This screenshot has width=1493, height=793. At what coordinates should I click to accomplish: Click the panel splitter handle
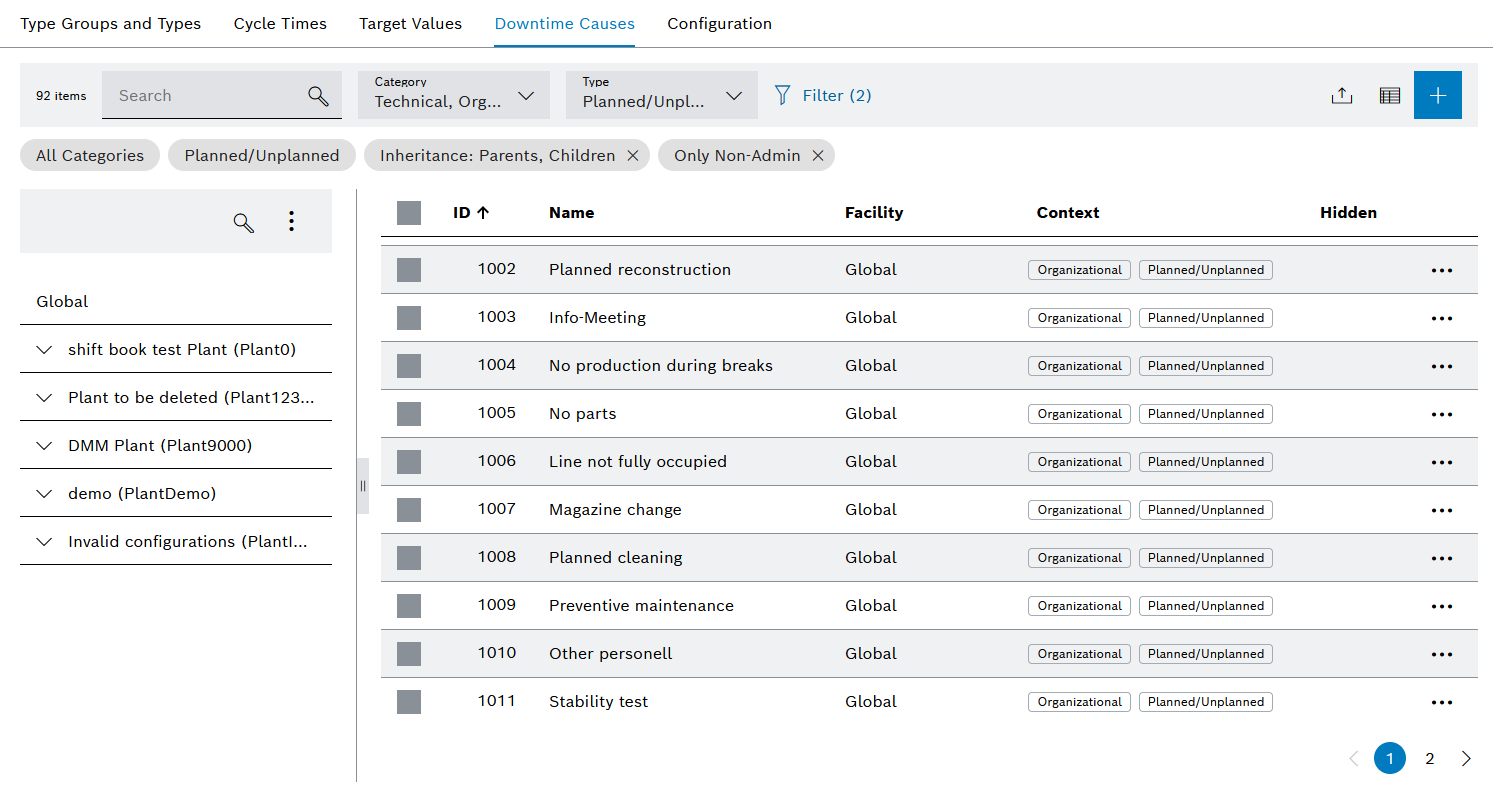(x=363, y=486)
